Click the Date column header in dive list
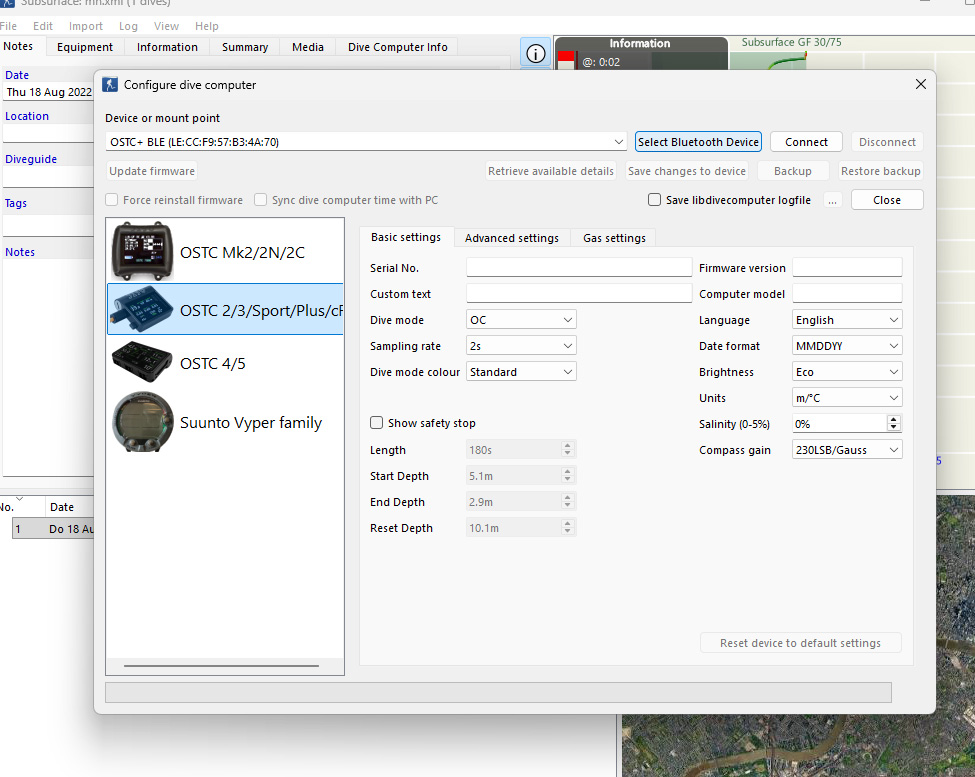The width and height of the screenshot is (975, 777). (62, 507)
